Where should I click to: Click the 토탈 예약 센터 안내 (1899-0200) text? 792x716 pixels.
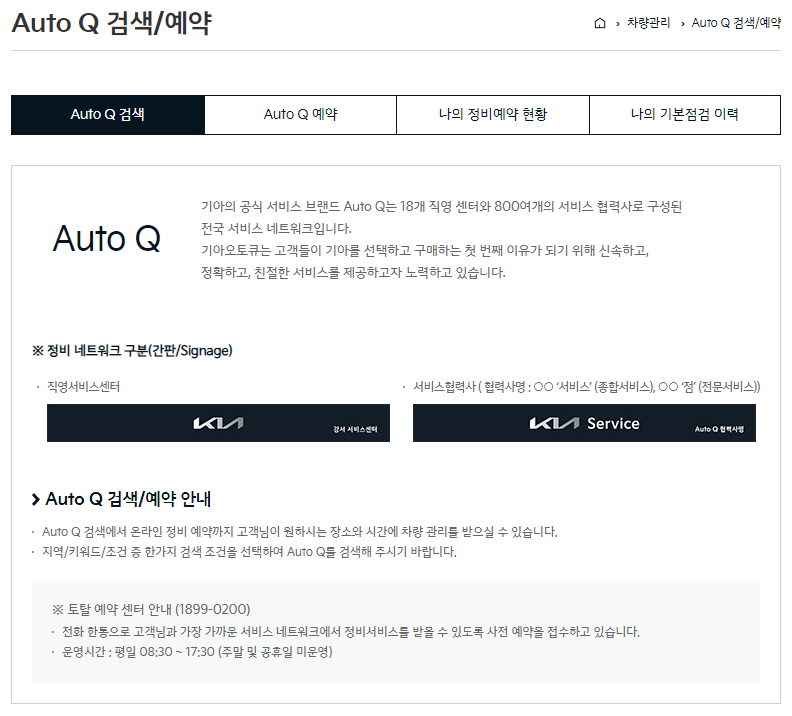[151, 609]
